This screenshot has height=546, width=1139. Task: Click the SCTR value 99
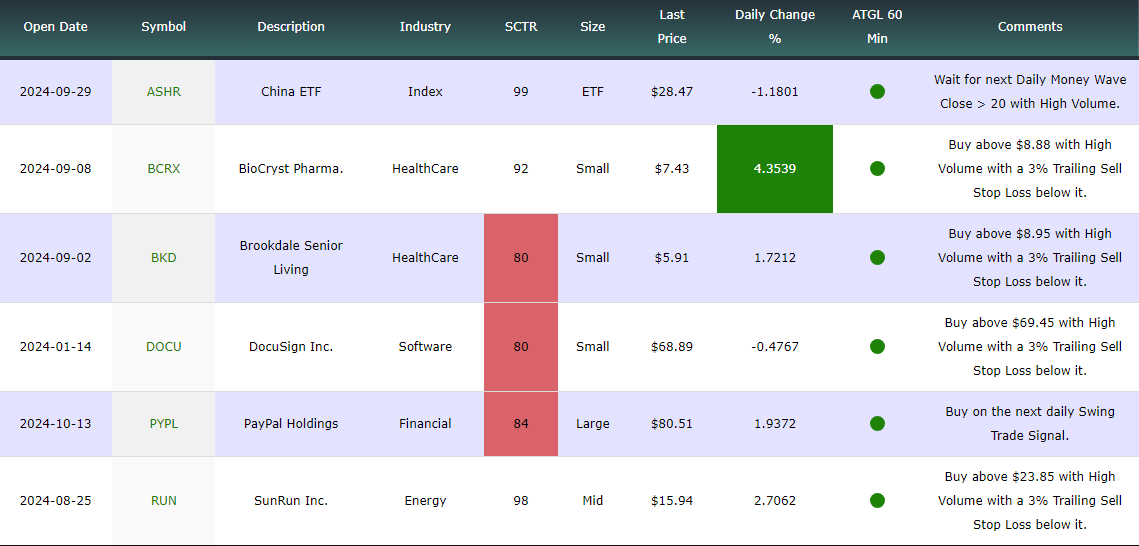tap(520, 91)
